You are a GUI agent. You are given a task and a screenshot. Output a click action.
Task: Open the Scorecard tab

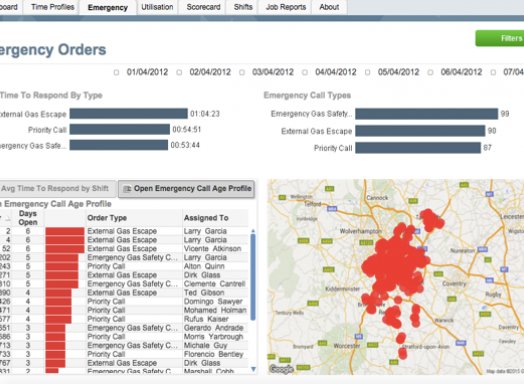(203, 7)
